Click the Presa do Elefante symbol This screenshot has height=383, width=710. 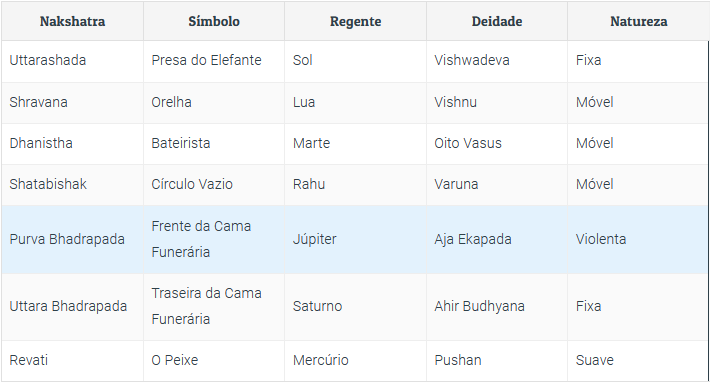point(206,60)
